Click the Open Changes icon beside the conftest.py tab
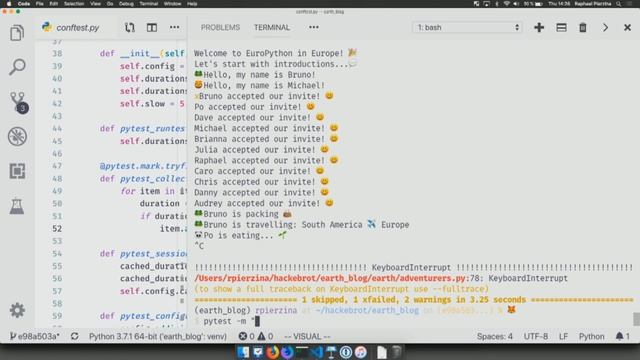 tap(130, 27)
